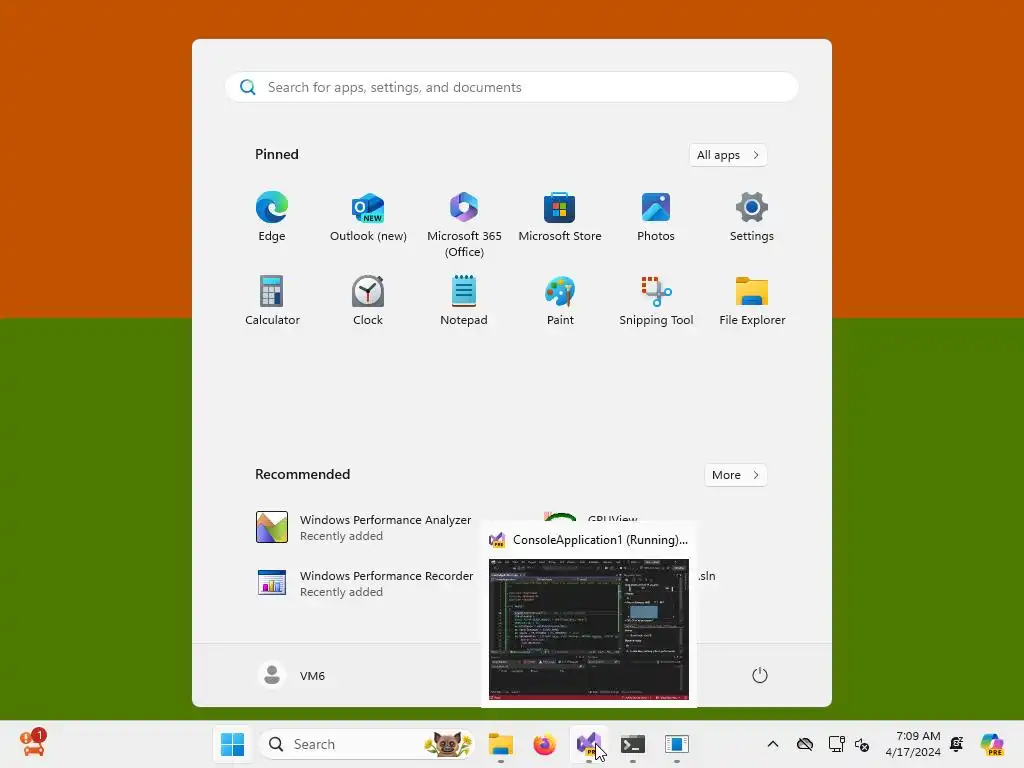Expand the All apps list

point(728,155)
